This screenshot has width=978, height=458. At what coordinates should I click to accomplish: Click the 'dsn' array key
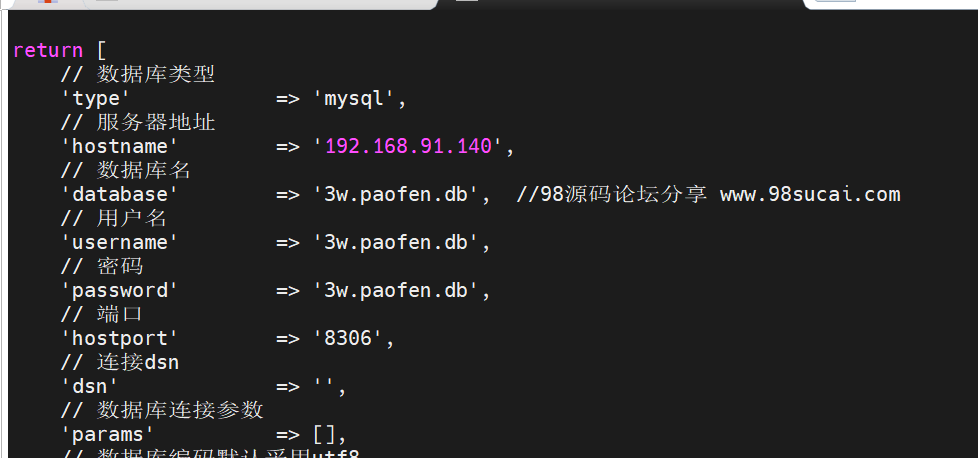pos(90,386)
